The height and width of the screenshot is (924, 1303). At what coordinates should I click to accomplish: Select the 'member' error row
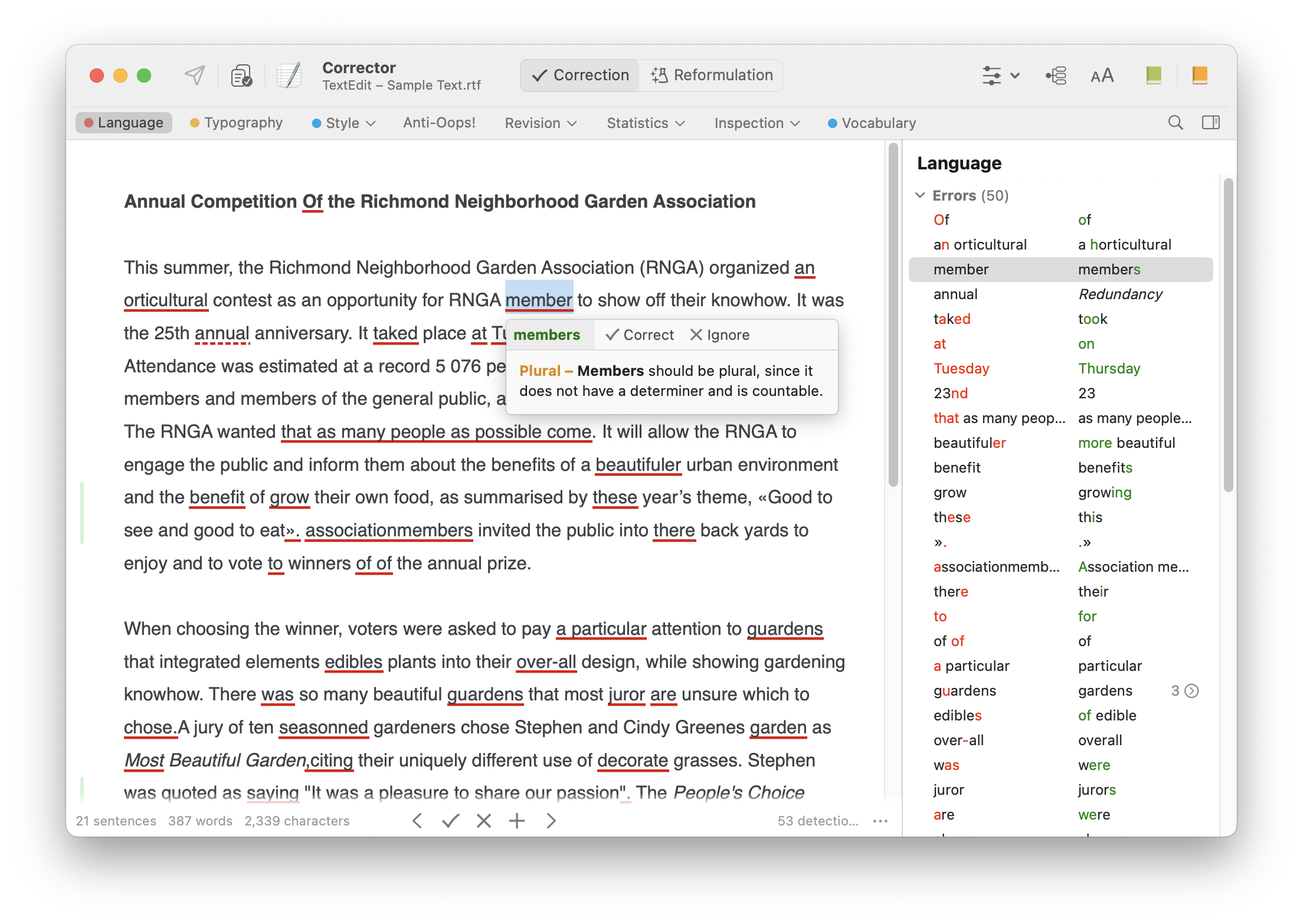pos(1061,270)
